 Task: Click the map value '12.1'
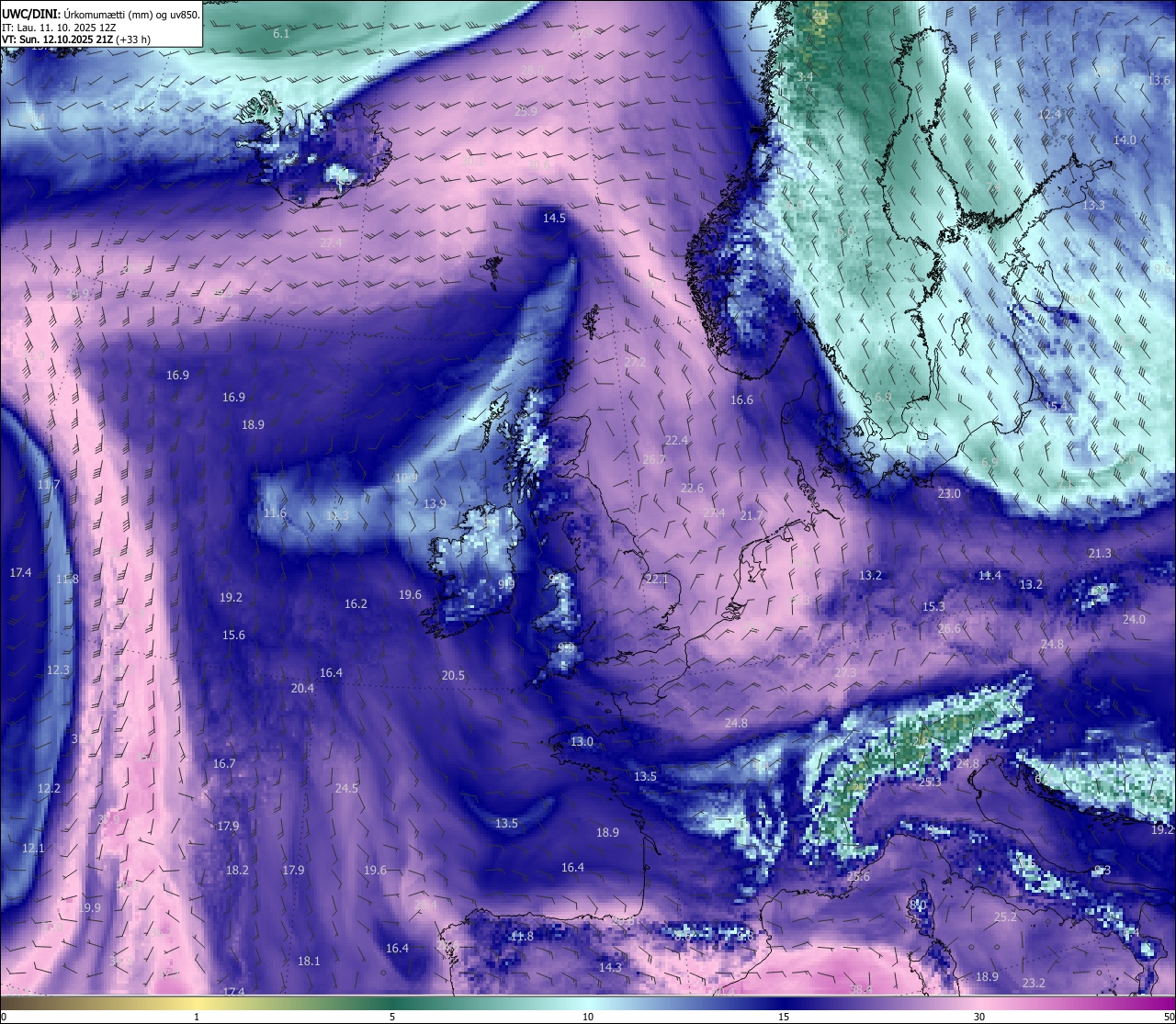point(32,848)
